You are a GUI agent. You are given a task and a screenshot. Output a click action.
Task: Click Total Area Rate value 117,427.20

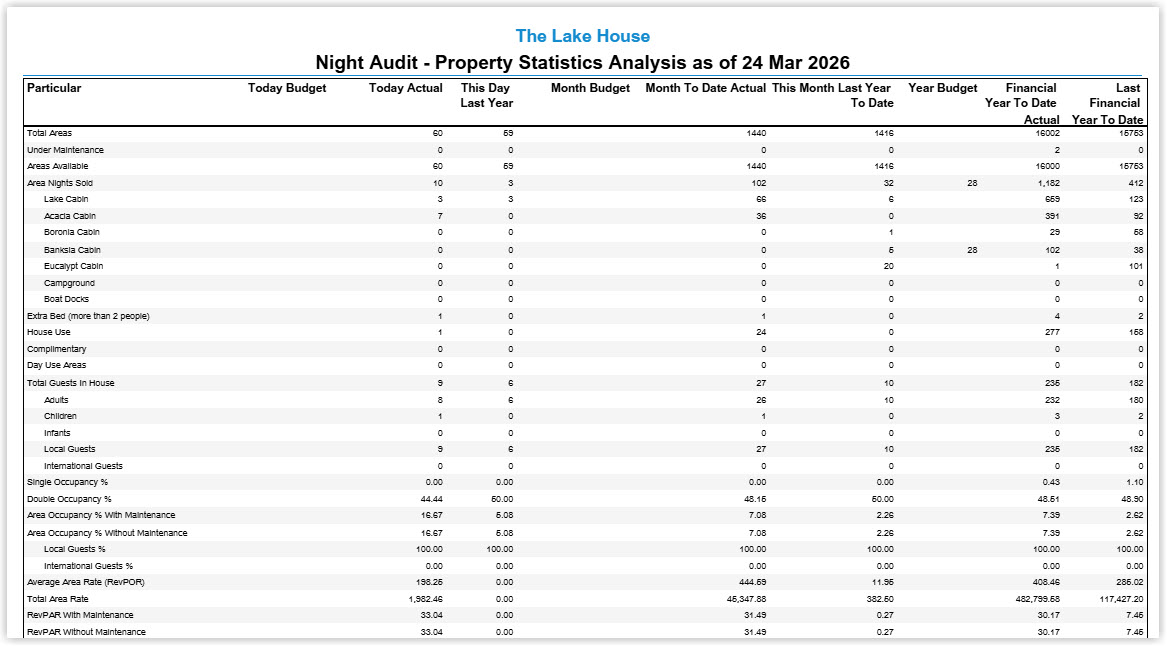[x=1121, y=599]
